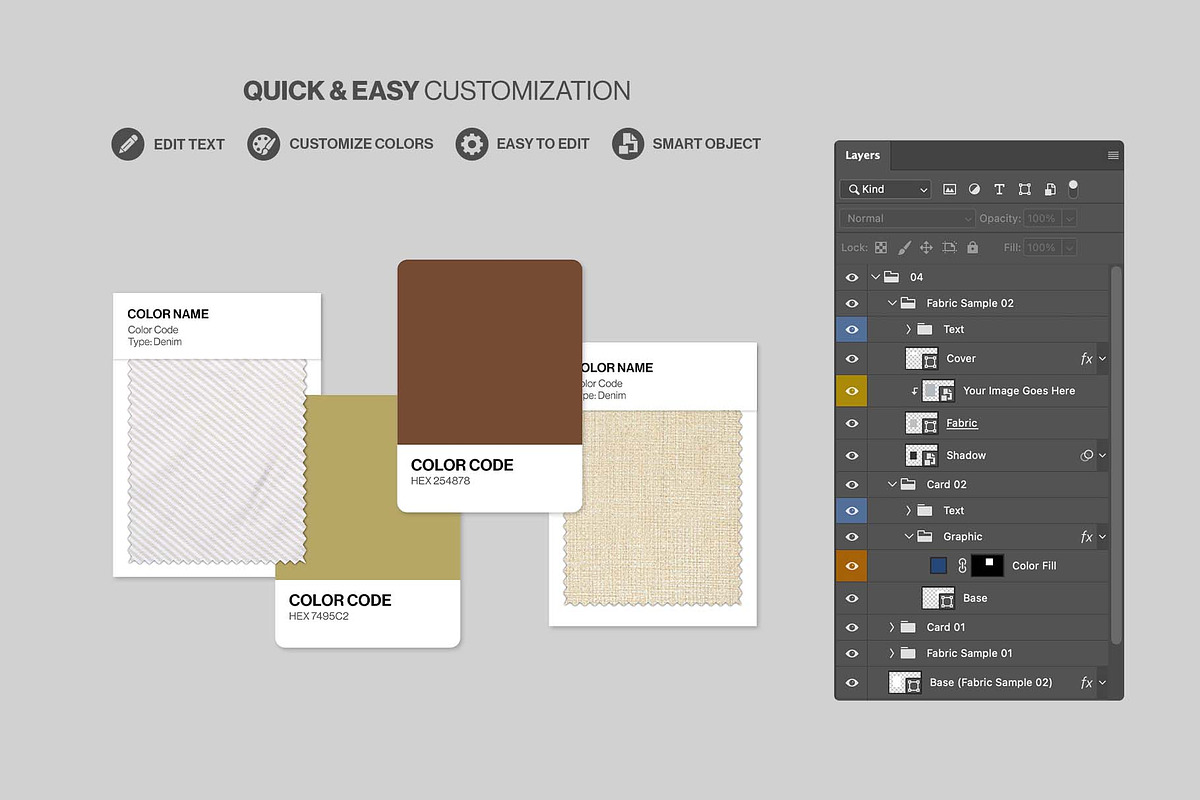Filter layers by adjustment layers icon
Screen dimensions: 1200x800
point(974,189)
